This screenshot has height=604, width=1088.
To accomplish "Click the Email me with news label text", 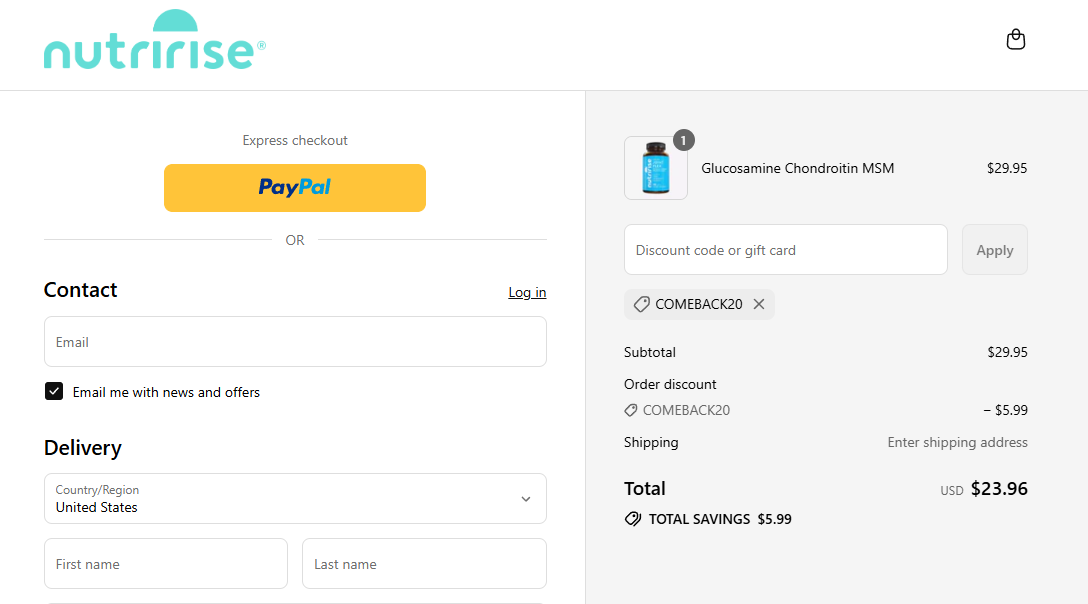I will click(x=166, y=392).
